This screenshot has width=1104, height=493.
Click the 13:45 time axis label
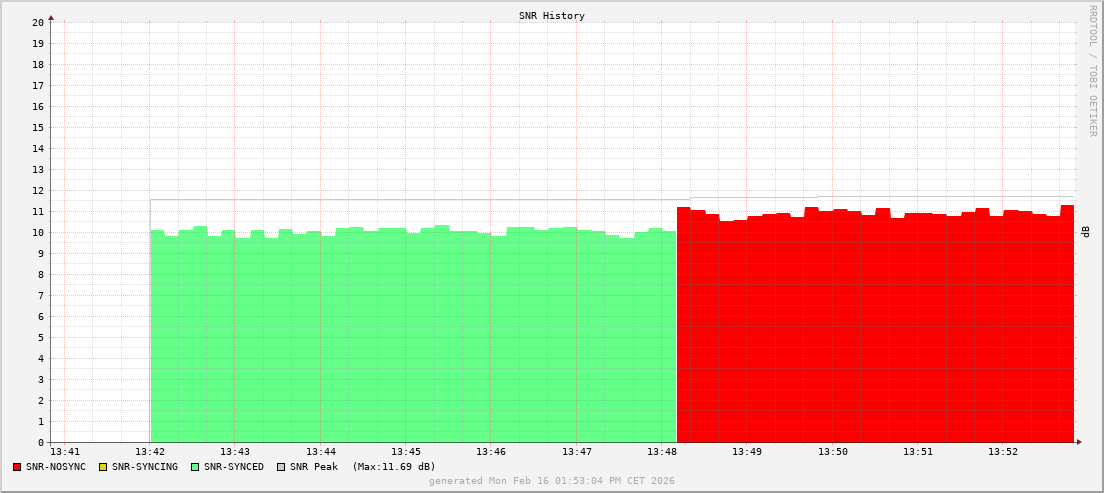[406, 452]
